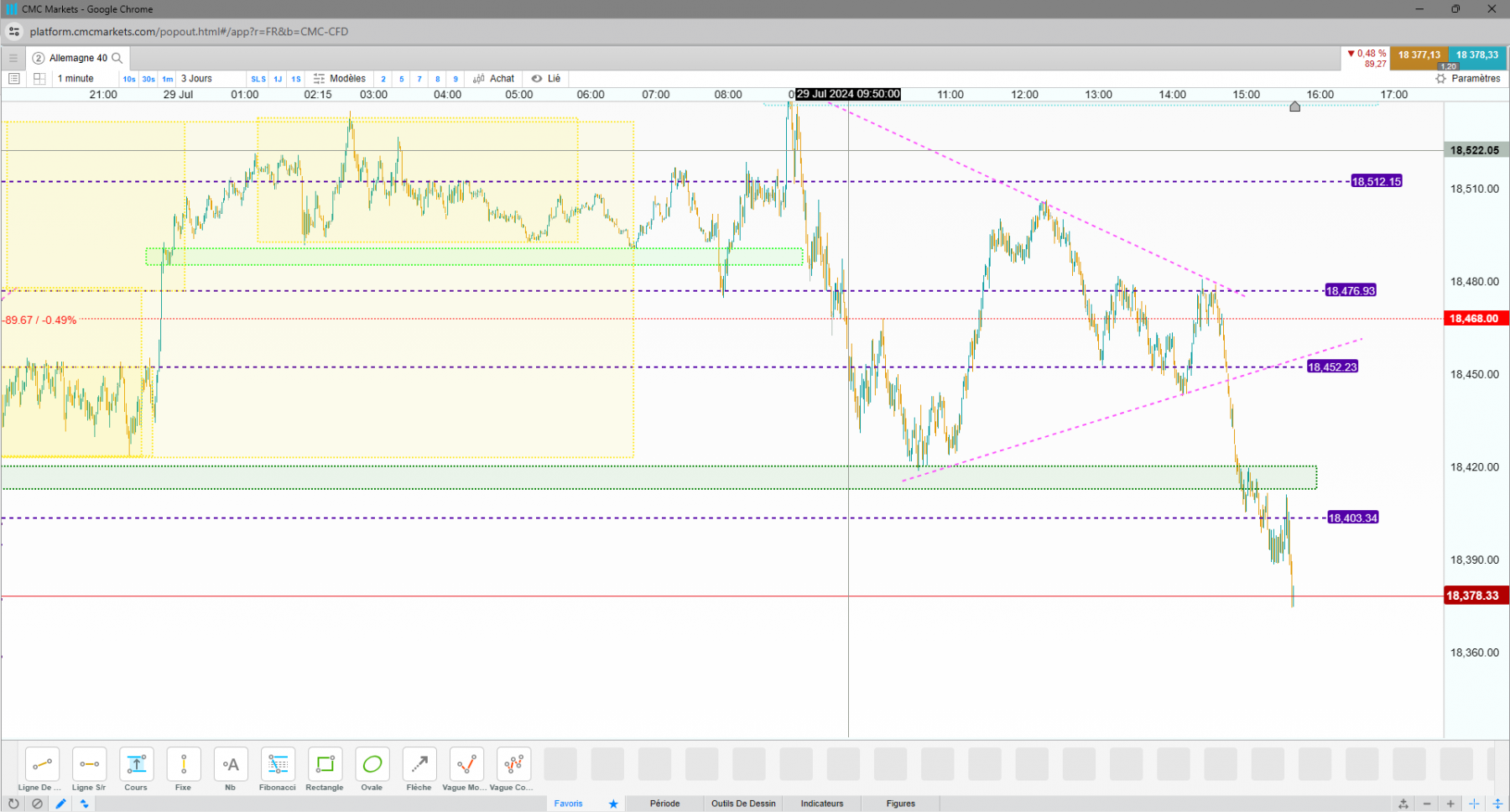Screen dimensions: 1510x812
Task: Select the Vague Co... wave tool
Action: click(x=513, y=764)
